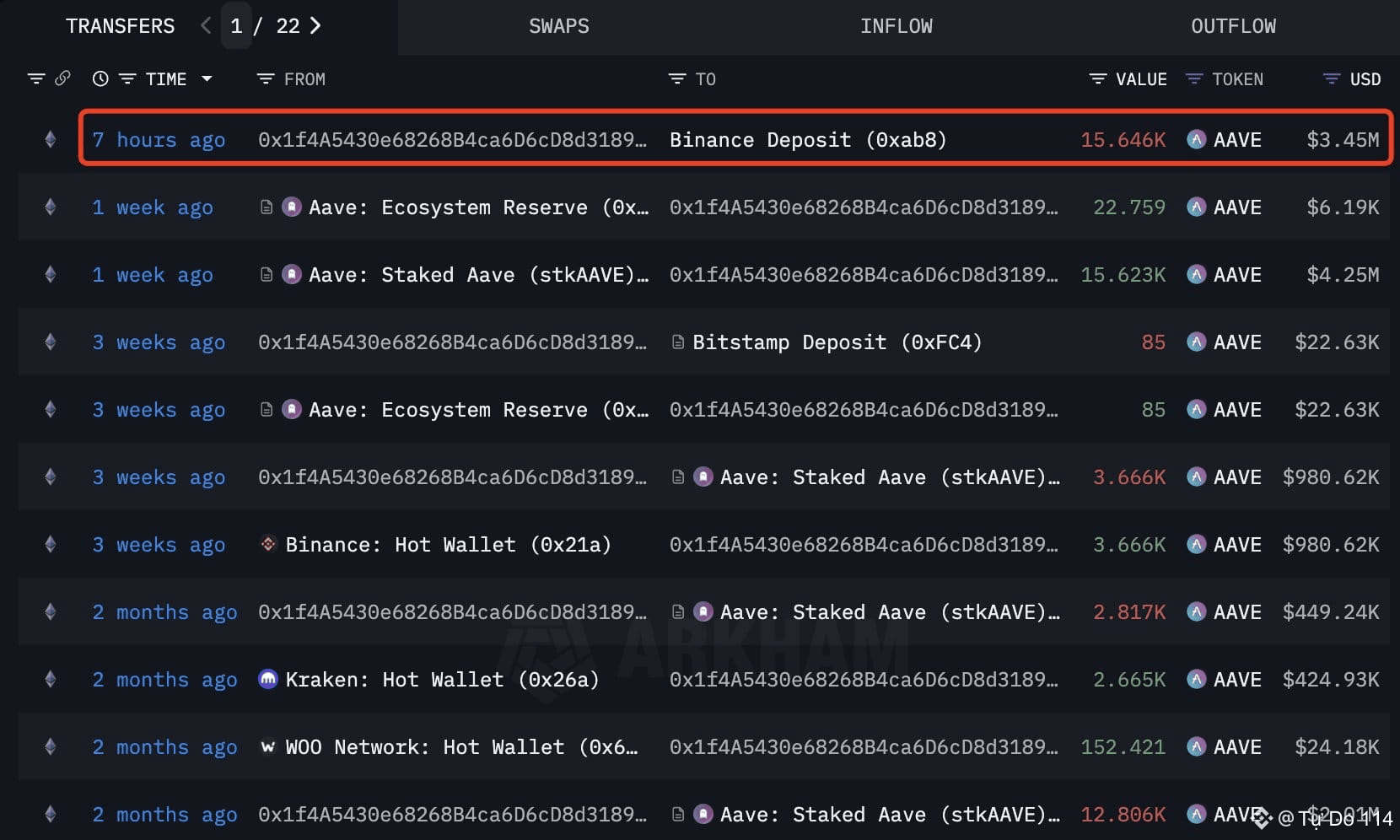Screen dimensions: 1400x840
Task: Filter by the TO column
Action: tap(677, 79)
